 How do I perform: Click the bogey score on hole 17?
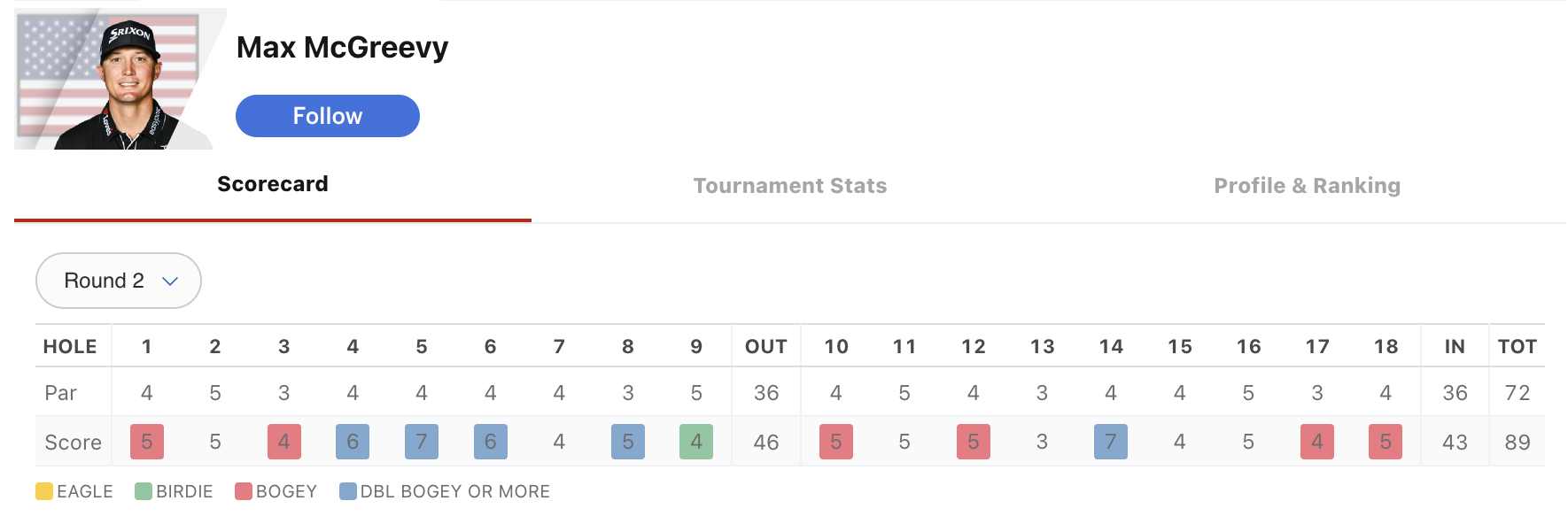(1317, 442)
